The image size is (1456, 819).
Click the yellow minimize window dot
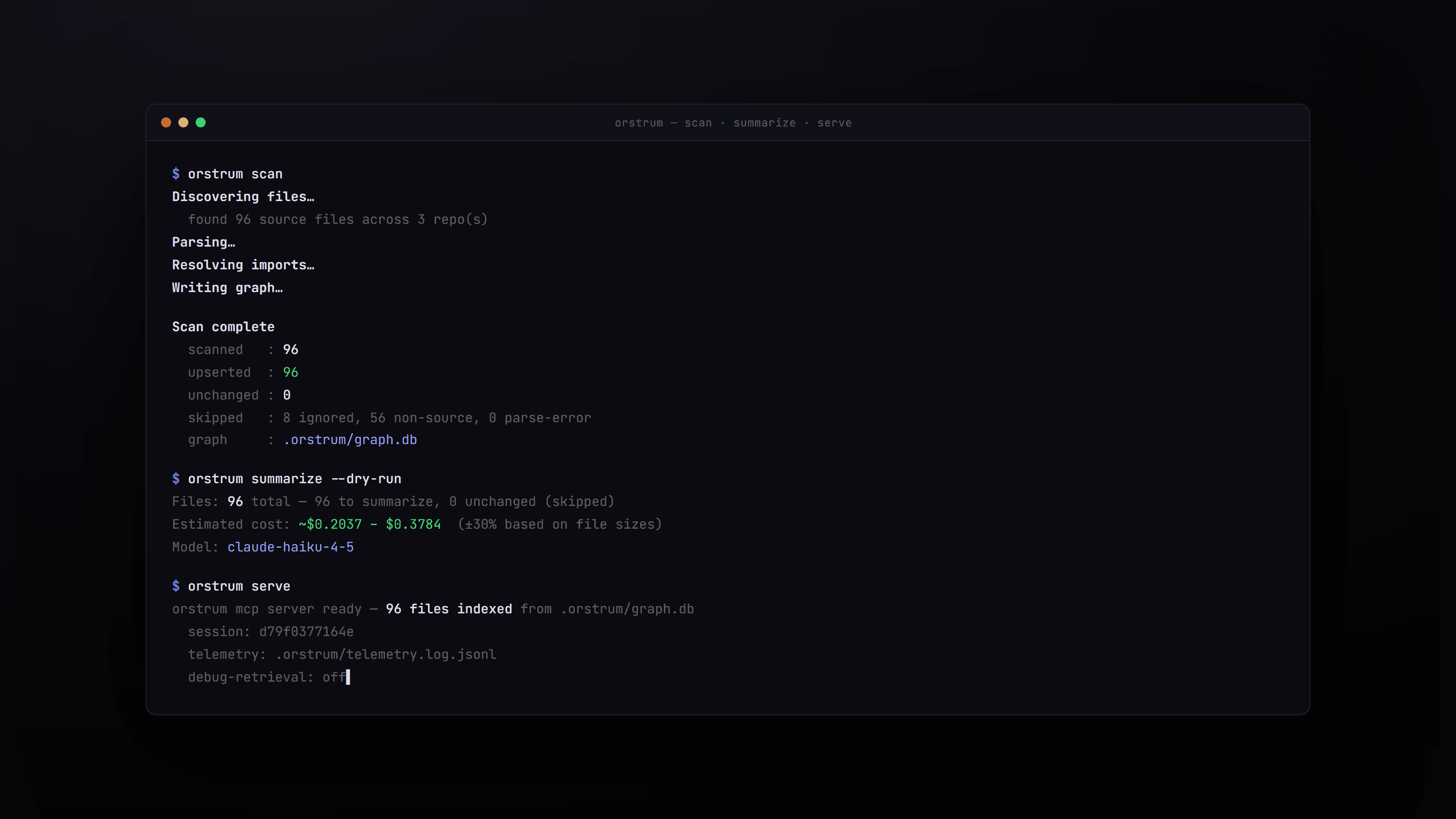(x=183, y=123)
